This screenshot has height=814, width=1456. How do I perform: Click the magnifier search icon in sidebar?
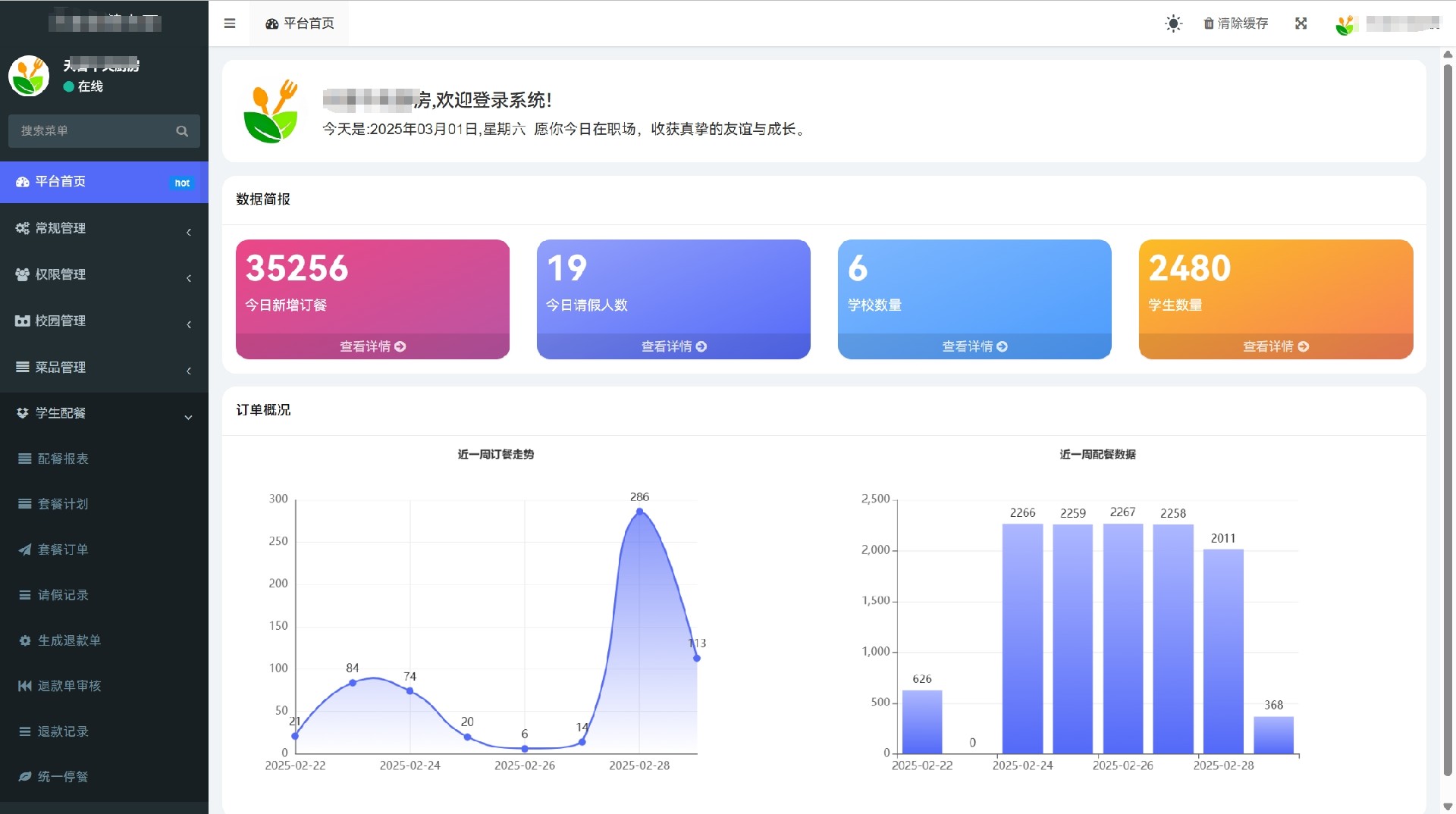coord(182,130)
